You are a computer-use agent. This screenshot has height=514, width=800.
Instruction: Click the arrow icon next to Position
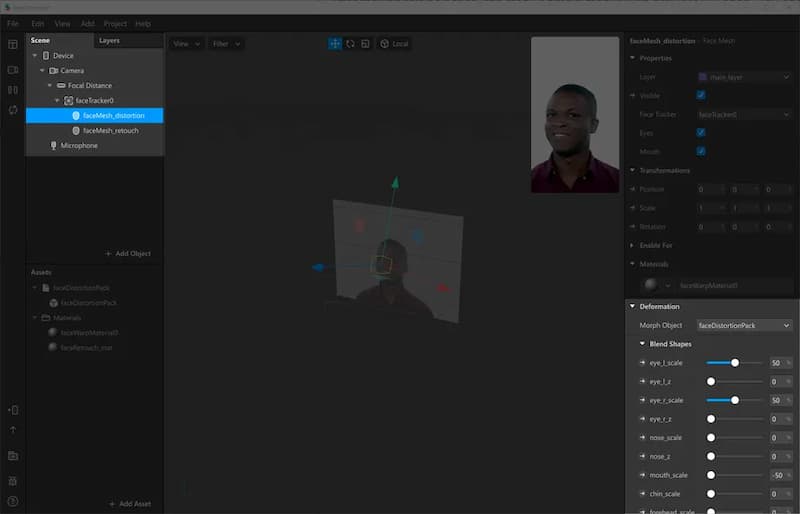[633, 189]
